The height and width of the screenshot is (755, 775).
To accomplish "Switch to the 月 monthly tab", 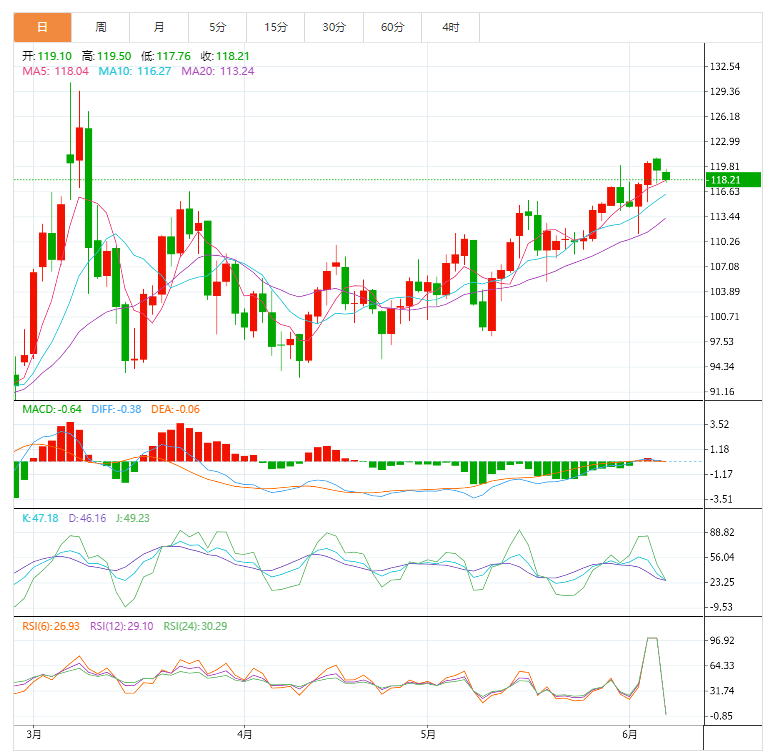I will click(159, 27).
